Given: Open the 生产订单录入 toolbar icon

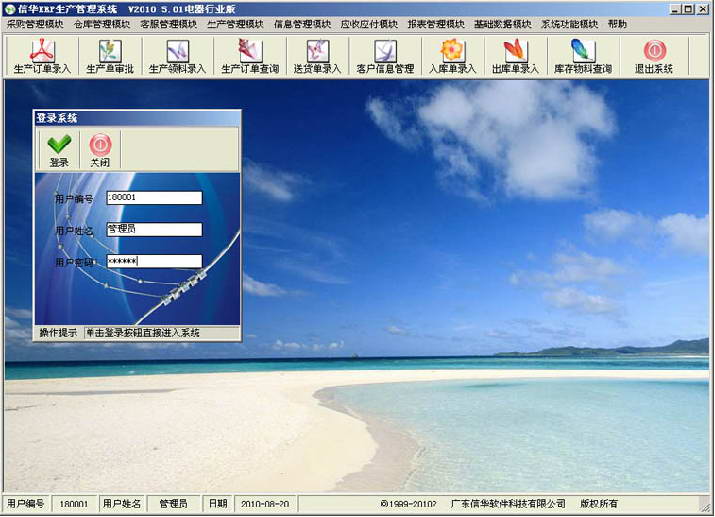Looking at the screenshot, I should [42, 57].
